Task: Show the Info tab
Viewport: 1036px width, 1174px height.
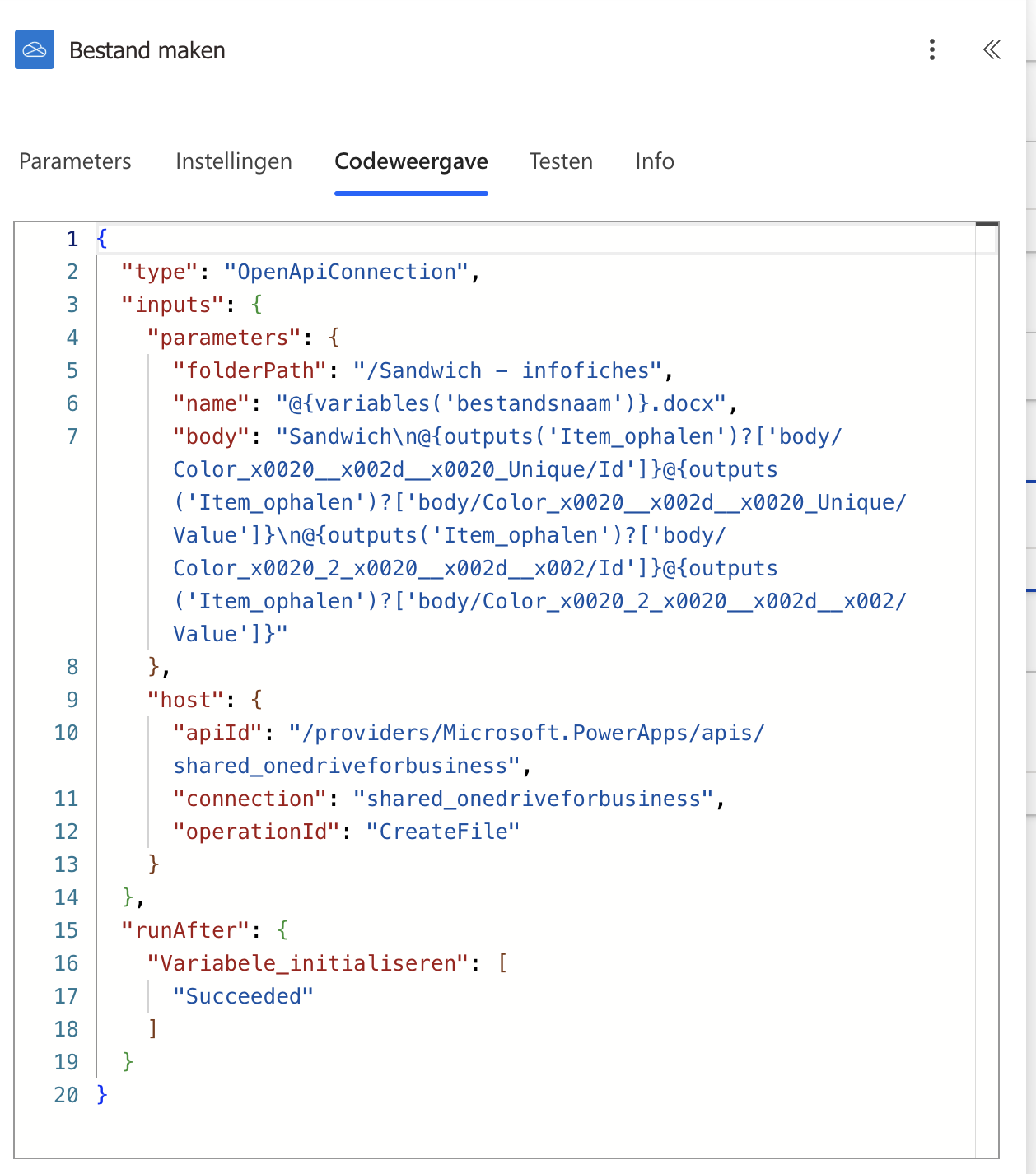Action: click(654, 161)
